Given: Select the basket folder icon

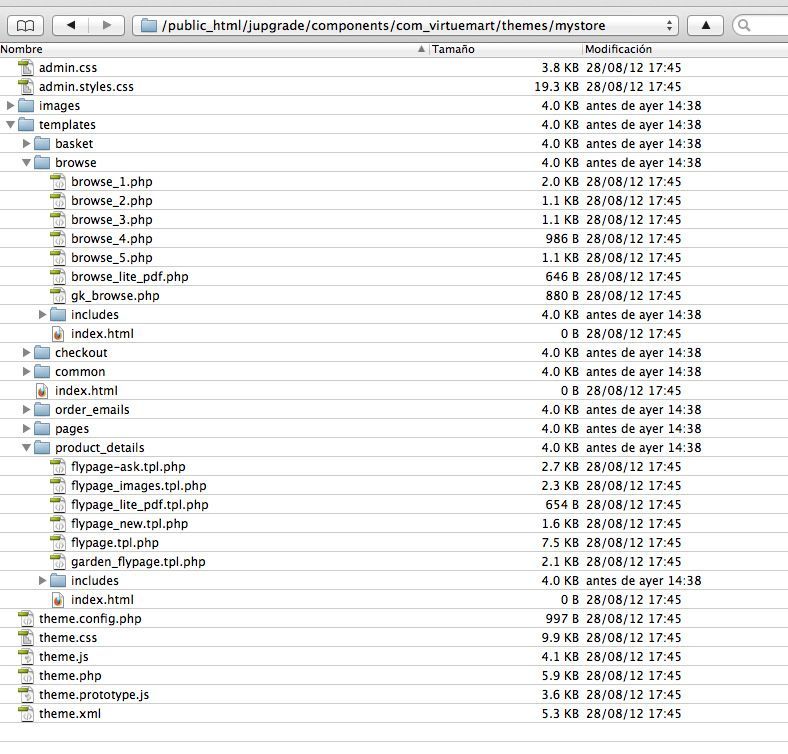Looking at the screenshot, I should pos(42,144).
